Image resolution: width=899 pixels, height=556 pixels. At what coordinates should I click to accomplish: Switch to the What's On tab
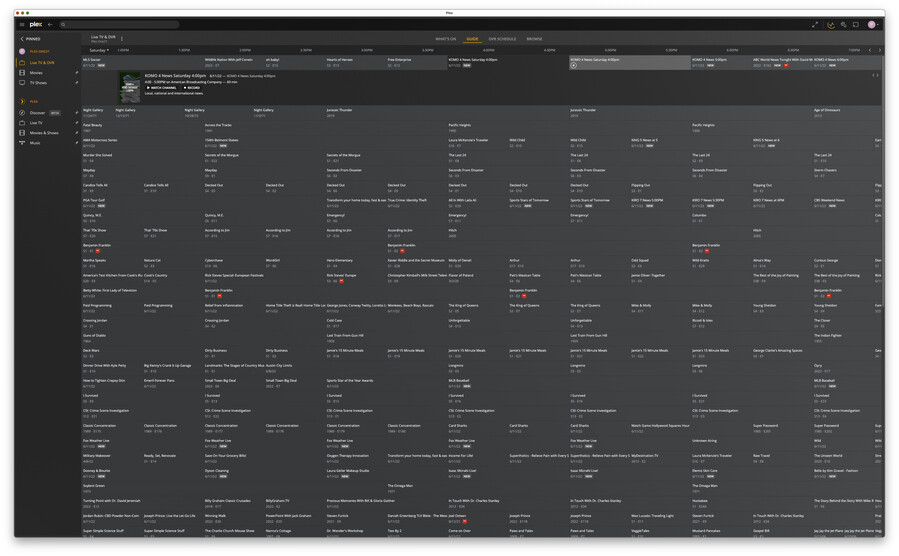tap(445, 39)
